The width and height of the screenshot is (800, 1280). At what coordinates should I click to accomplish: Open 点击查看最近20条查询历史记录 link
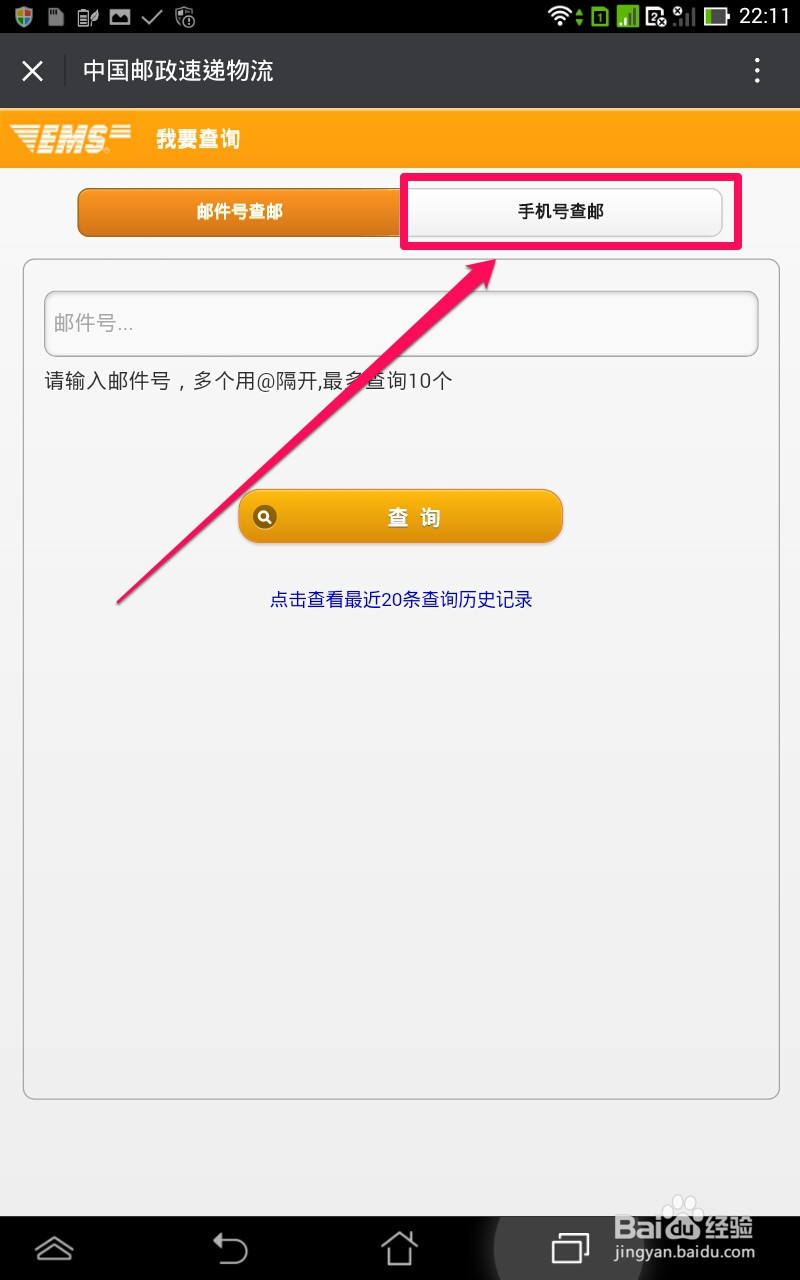coord(401,599)
